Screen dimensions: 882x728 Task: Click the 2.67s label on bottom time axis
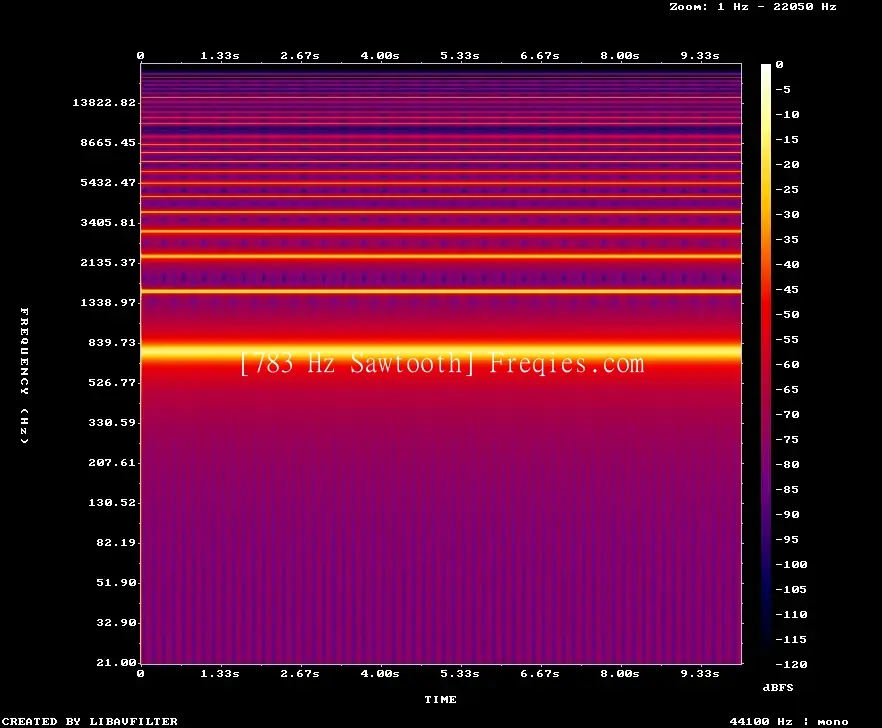click(x=300, y=673)
